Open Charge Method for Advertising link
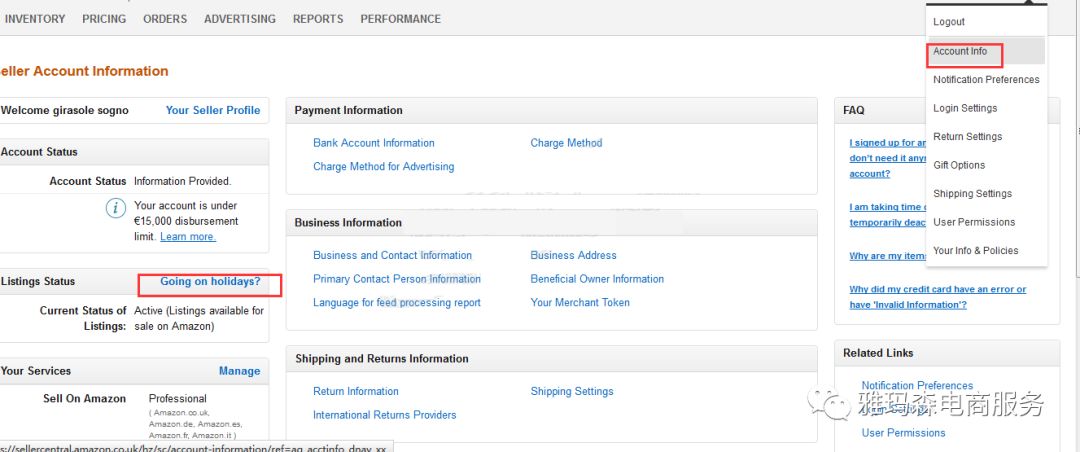 (384, 167)
